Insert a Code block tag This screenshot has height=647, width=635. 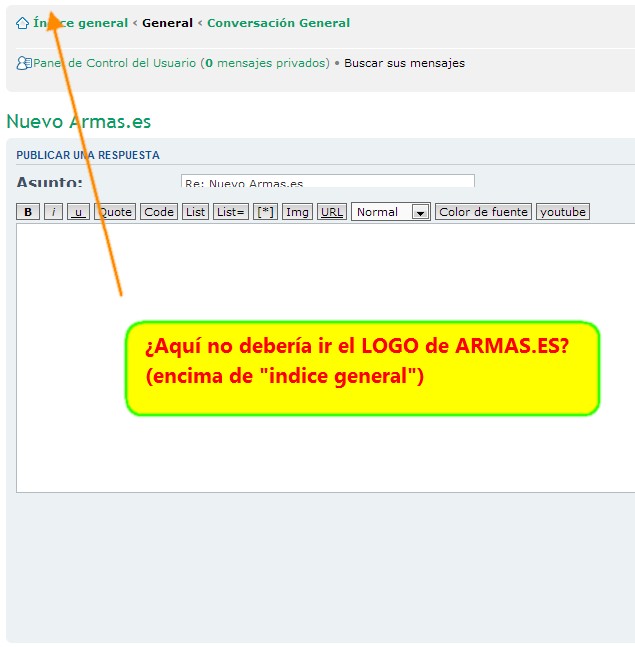(158, 212)
